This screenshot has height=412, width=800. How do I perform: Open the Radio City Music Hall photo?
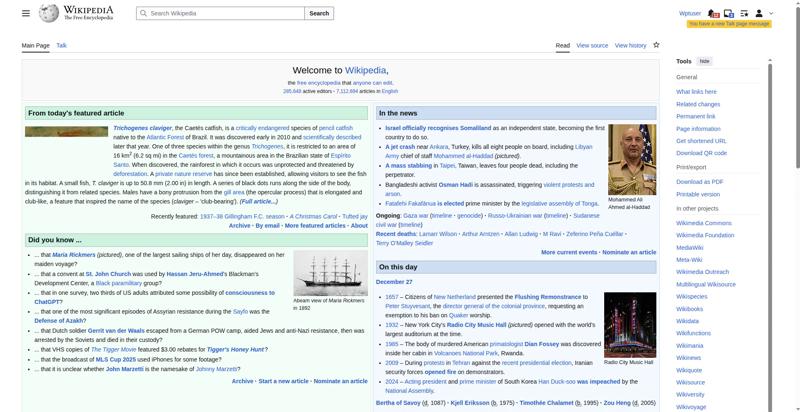[x=629, y=327]
